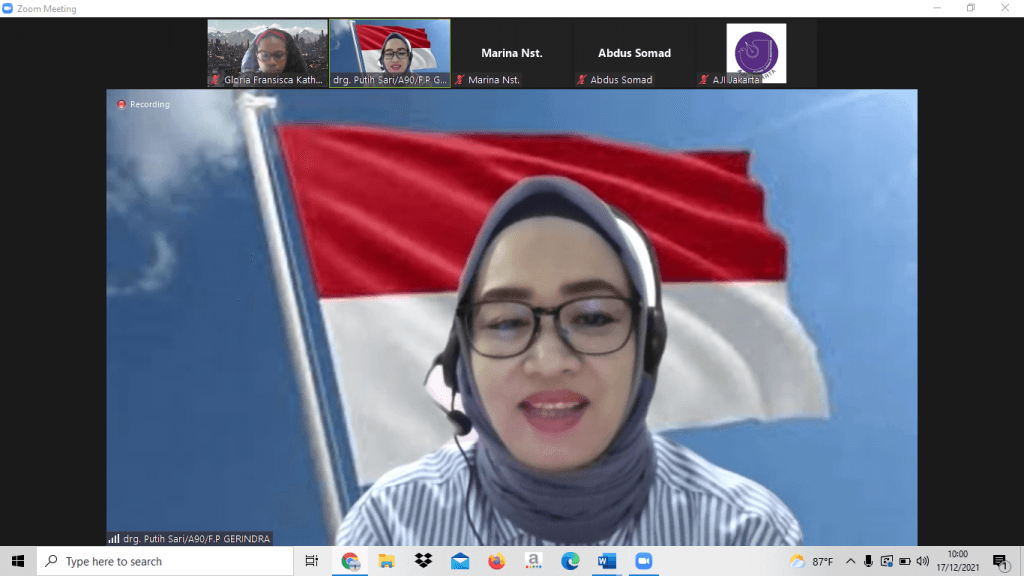
Task: Select Abdus Somad participant tile
Action: pos(634,53)
